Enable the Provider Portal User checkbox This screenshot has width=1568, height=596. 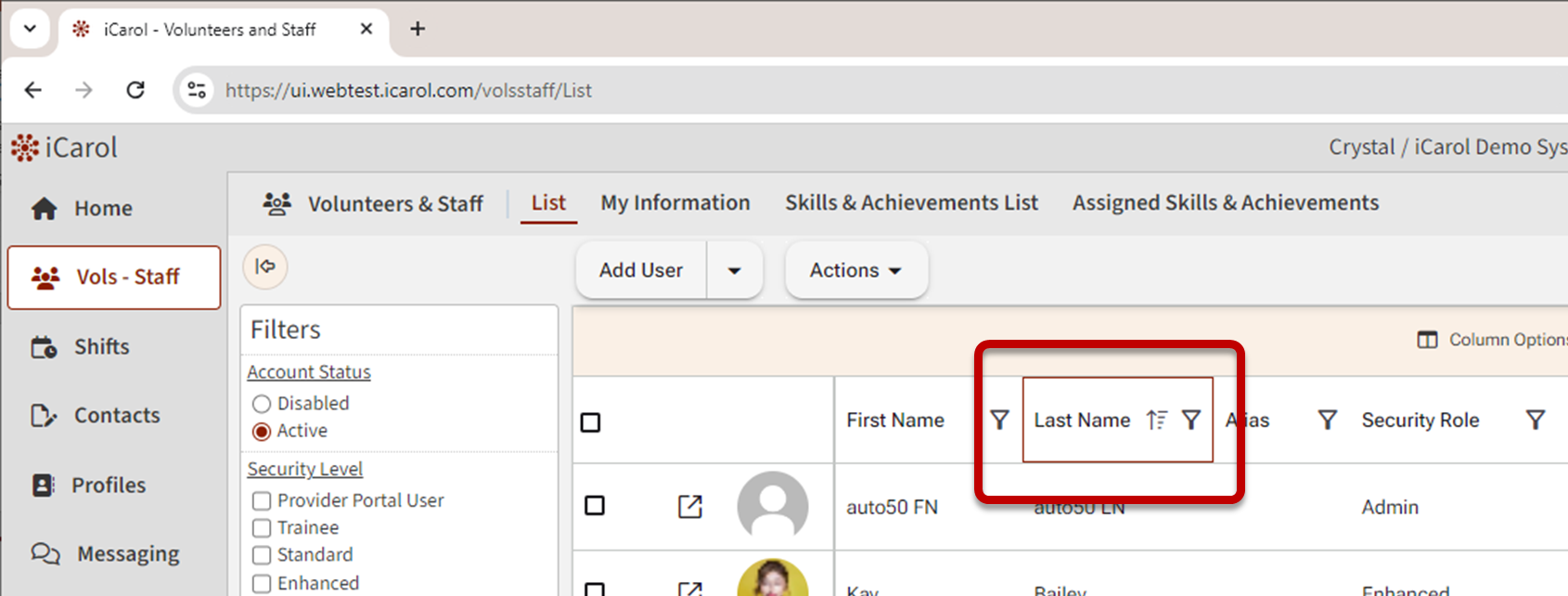point(262,501)
